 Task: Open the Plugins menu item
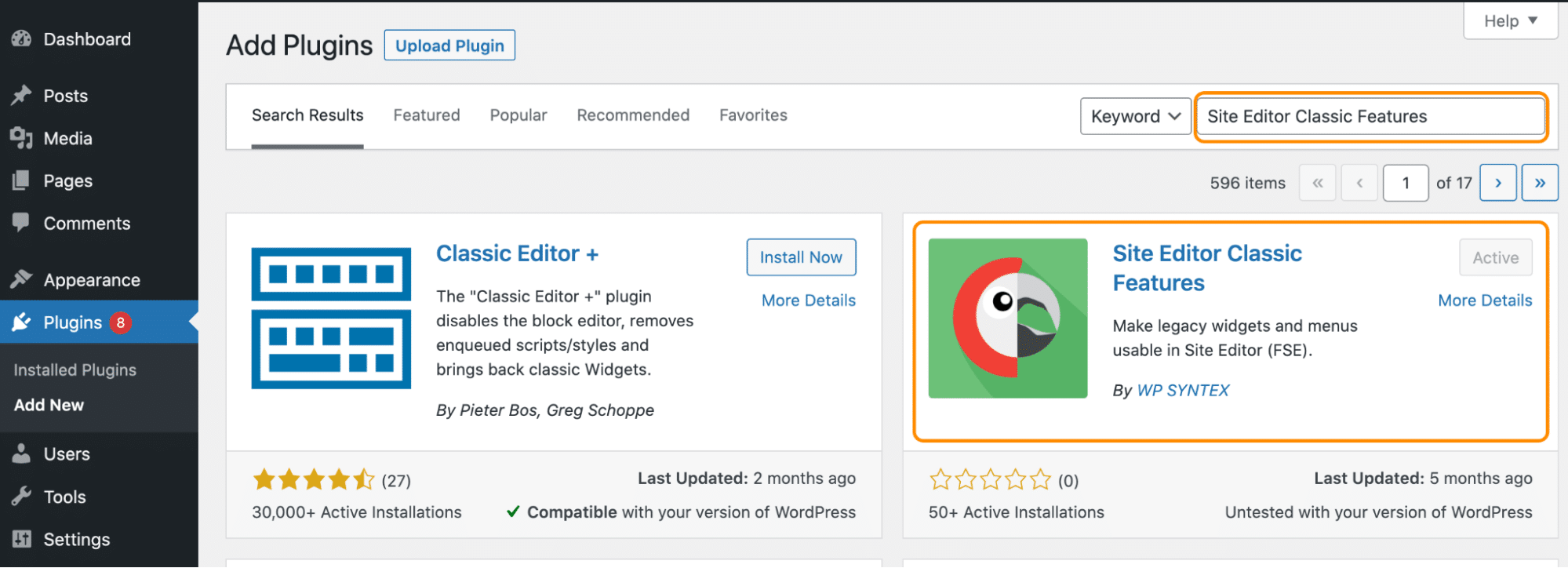pos(99,322)
